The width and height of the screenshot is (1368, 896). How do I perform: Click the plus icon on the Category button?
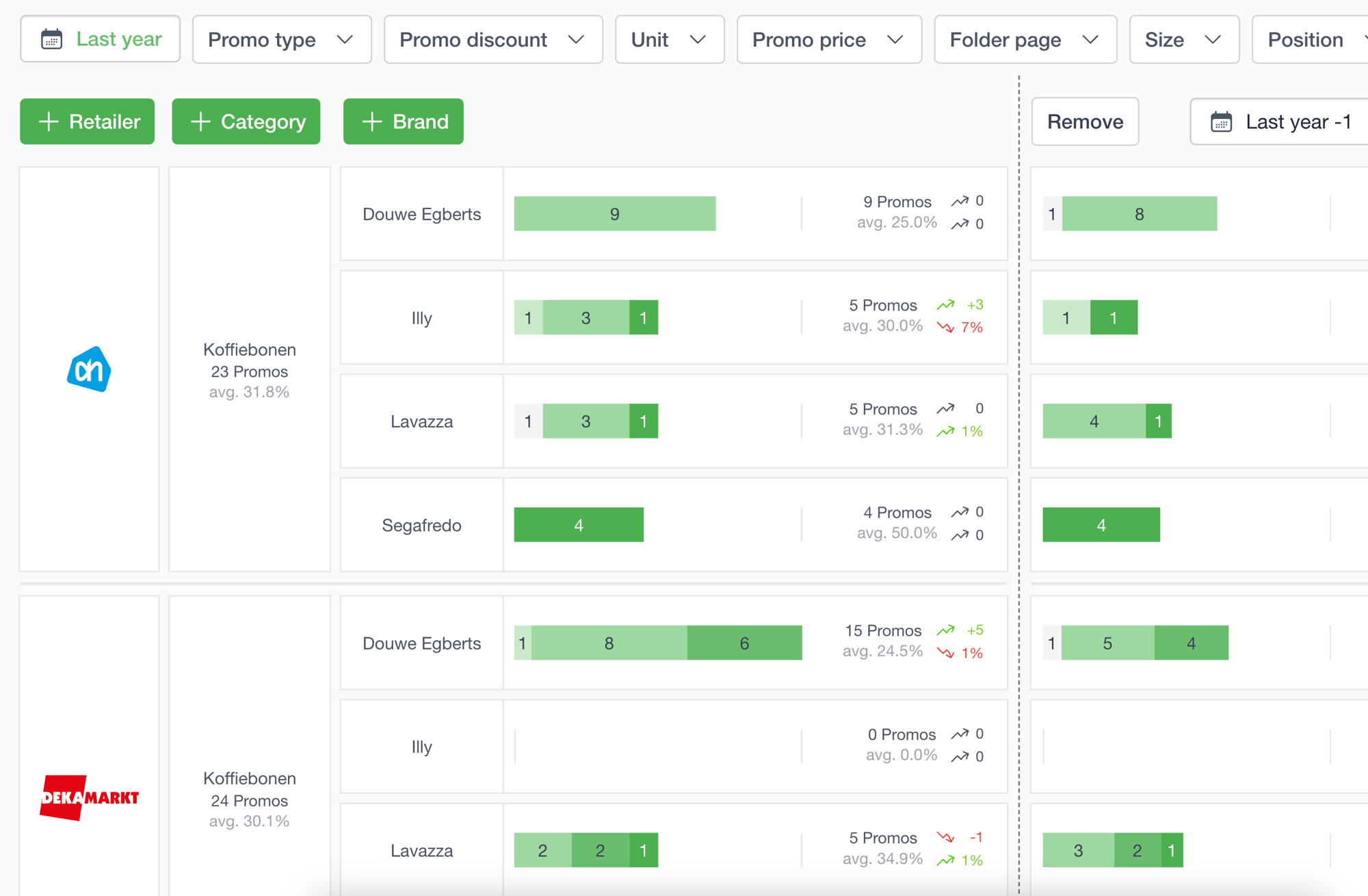[200, 122]
